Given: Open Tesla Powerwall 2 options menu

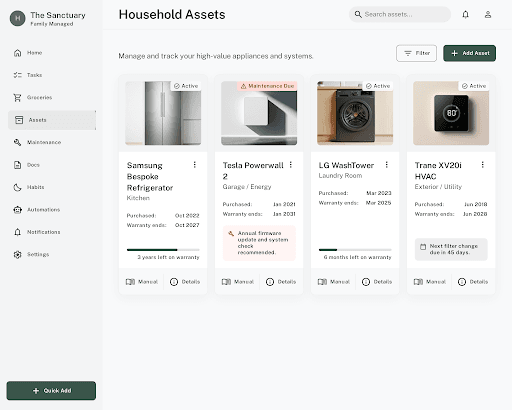Looking at the screenshot, I should pos(291,164).
